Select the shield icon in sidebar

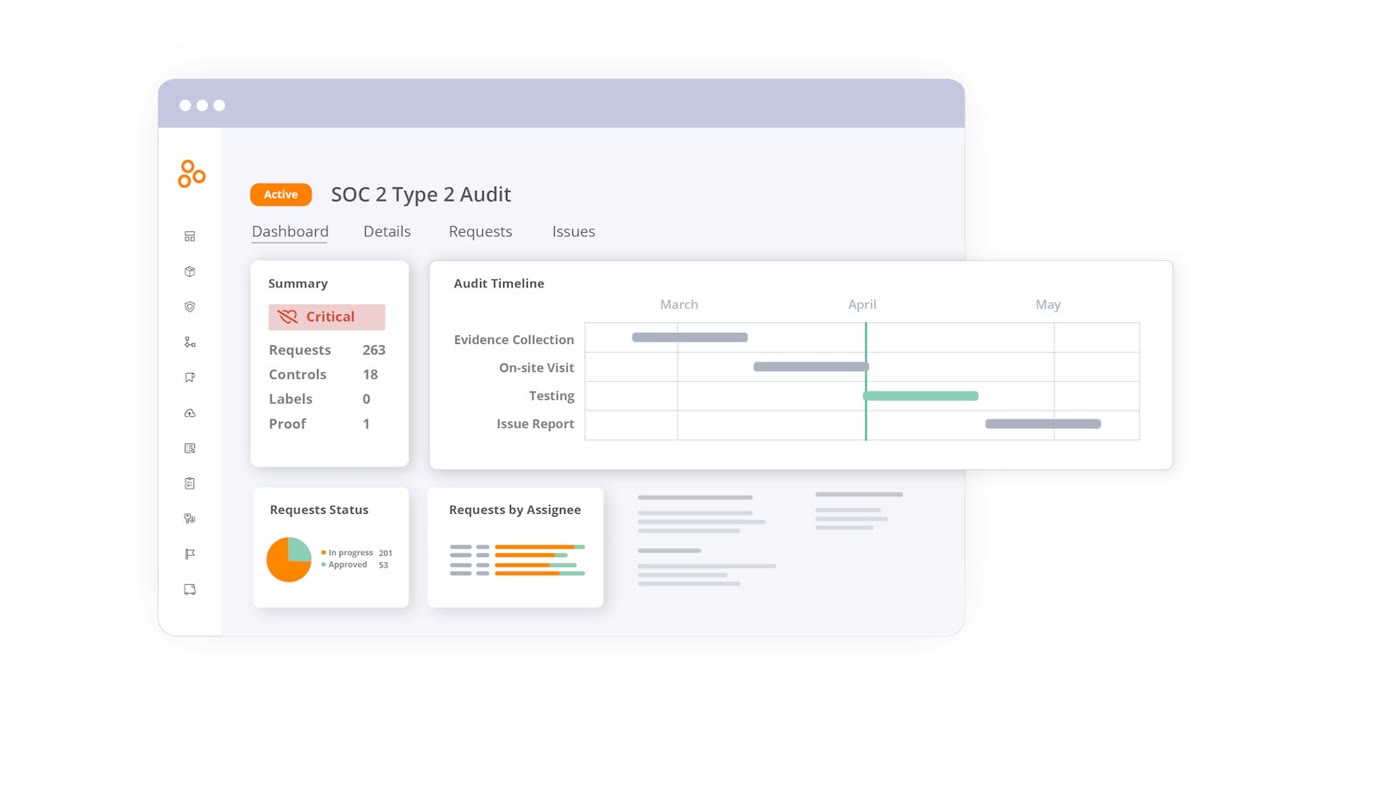click(190, 307)
